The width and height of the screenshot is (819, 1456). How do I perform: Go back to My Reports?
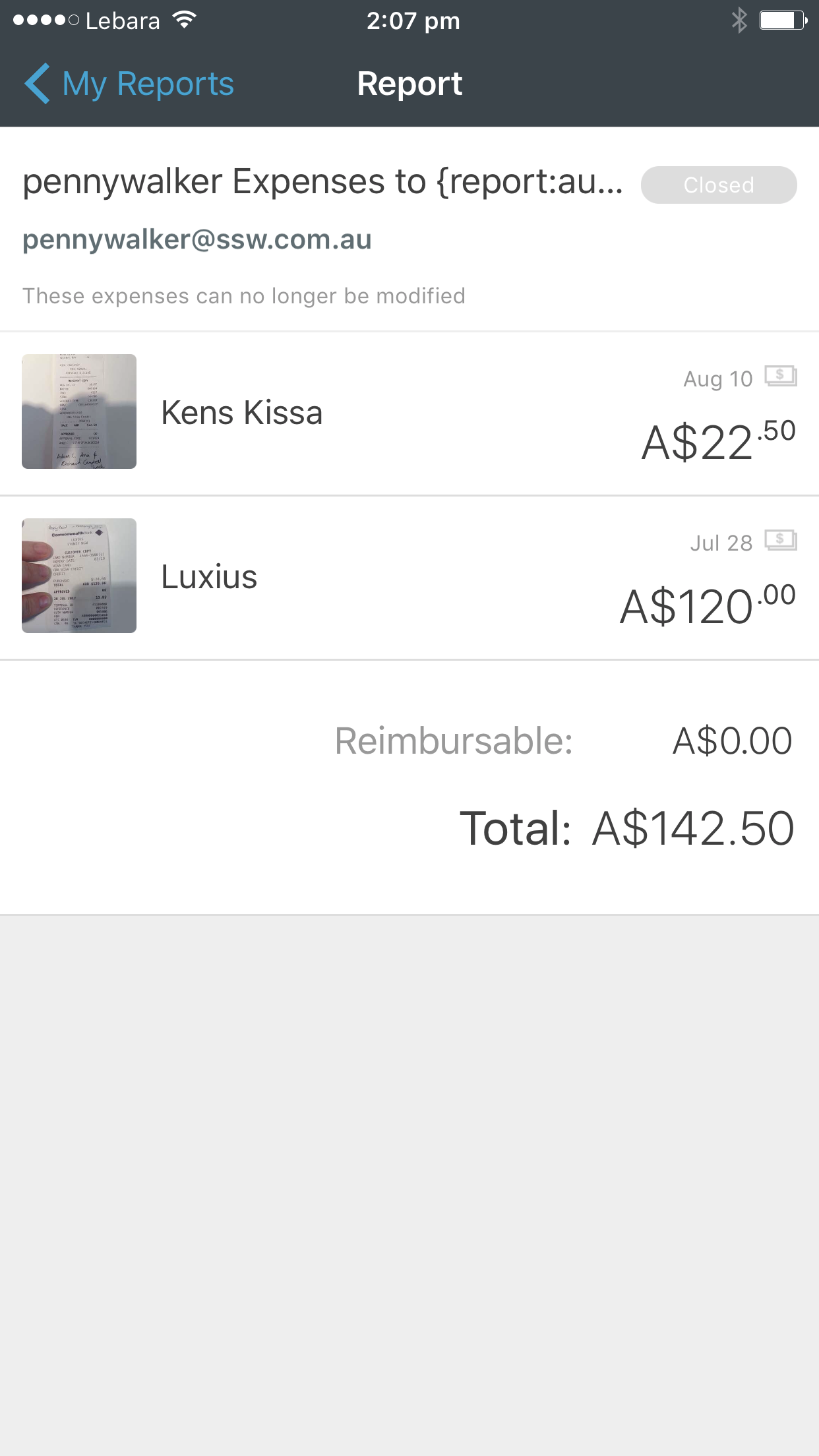148,84
